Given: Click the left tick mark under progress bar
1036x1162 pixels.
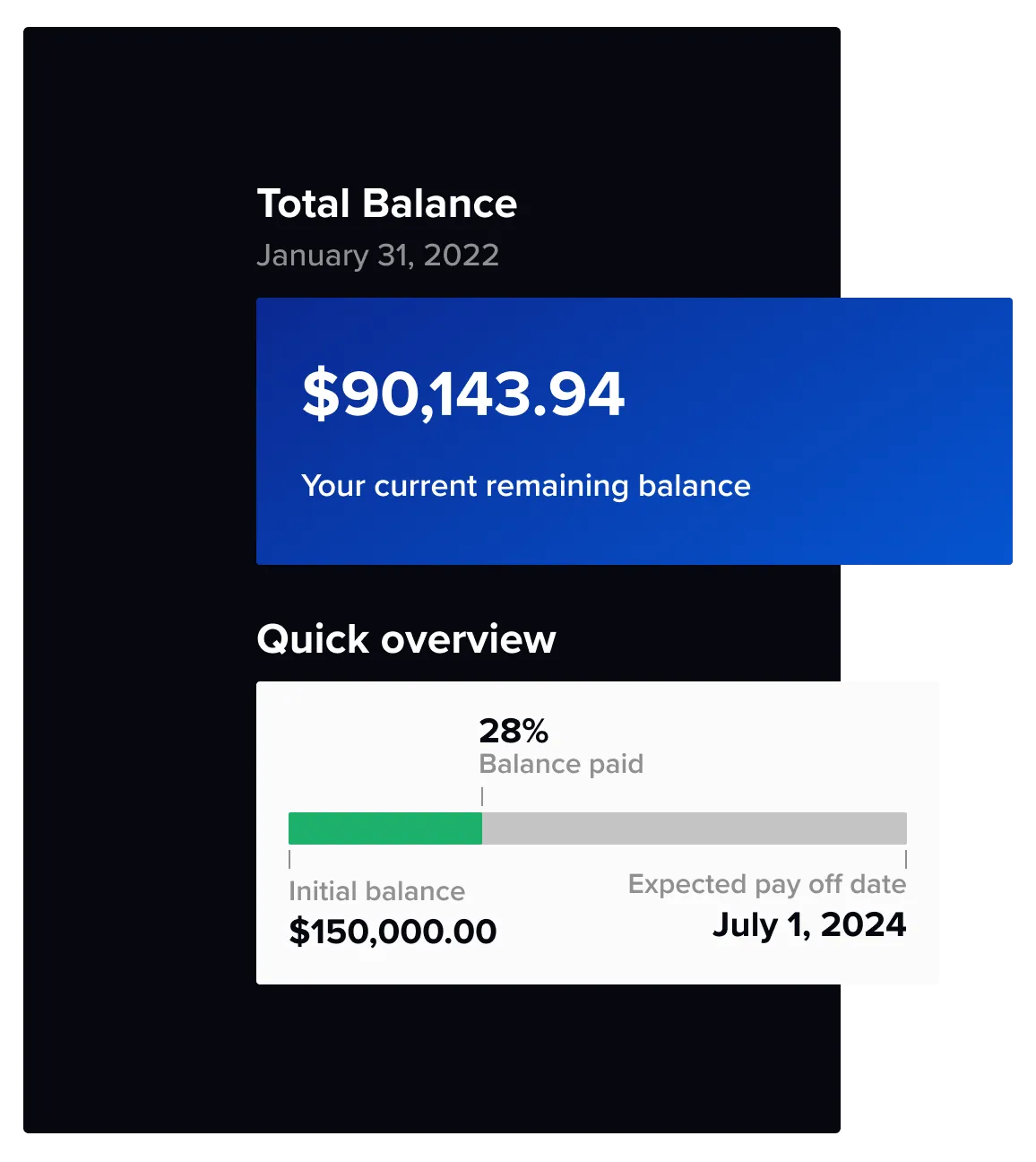Looking at the screenshot, I should click(289, 860).
